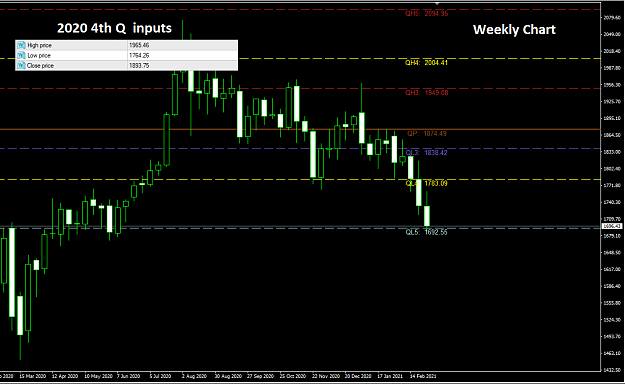Click the 1833.00 price scale label
This screenshot has height=384, width=625.
(x=612, y=152)
